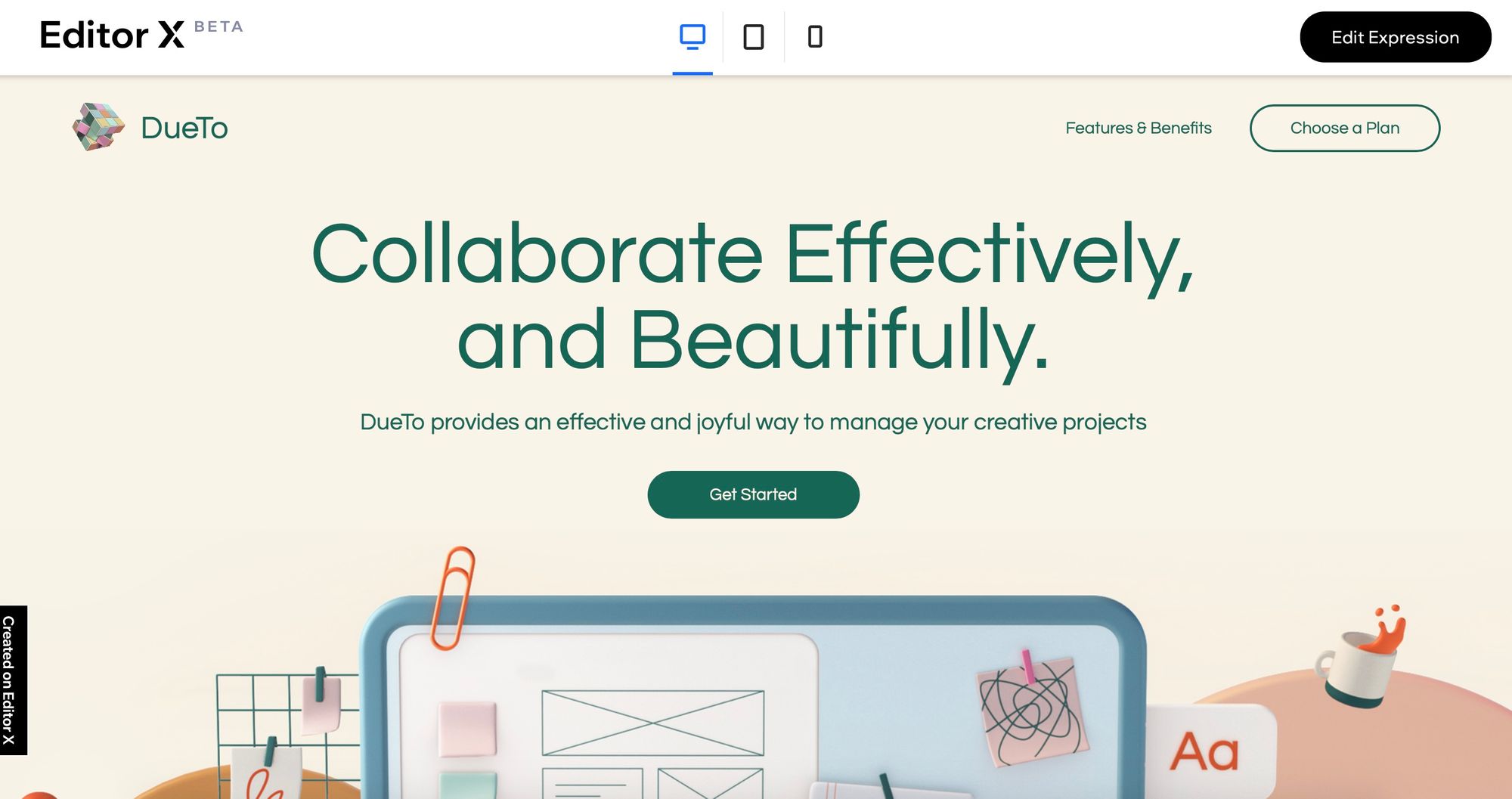The image size is (1512, 799).
Task: Click the Collaborate Effectively headline
Action: (x=753, y=296)
